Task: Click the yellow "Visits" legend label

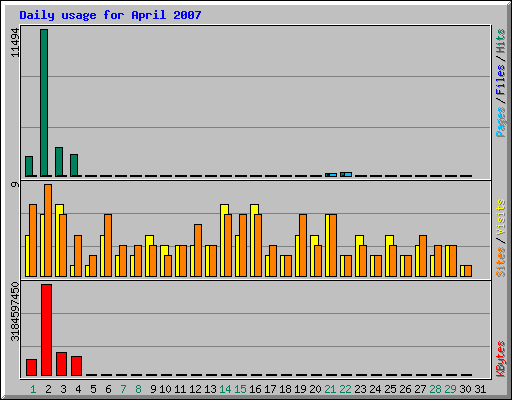Action: click(500, 217)
